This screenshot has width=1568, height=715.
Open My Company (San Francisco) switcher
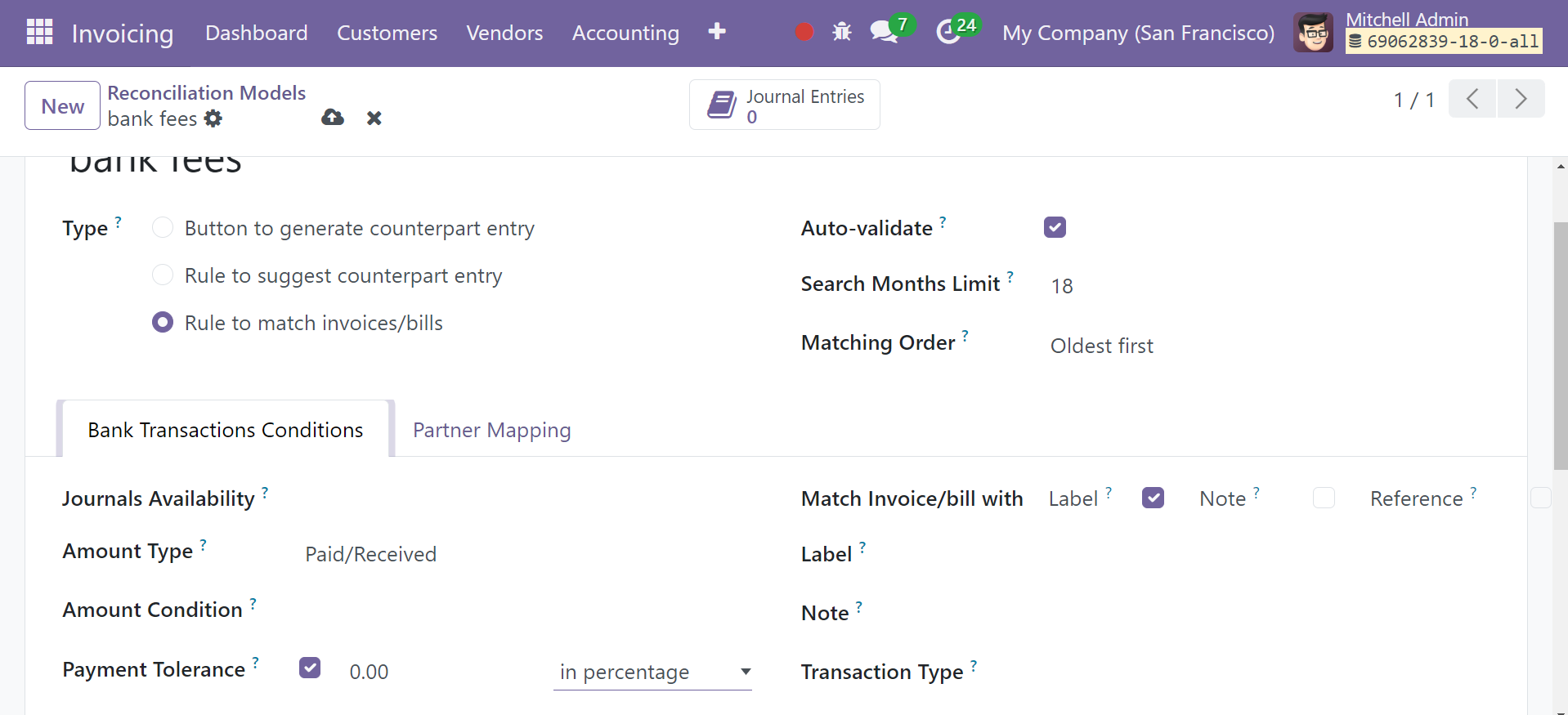(1138, 33)
